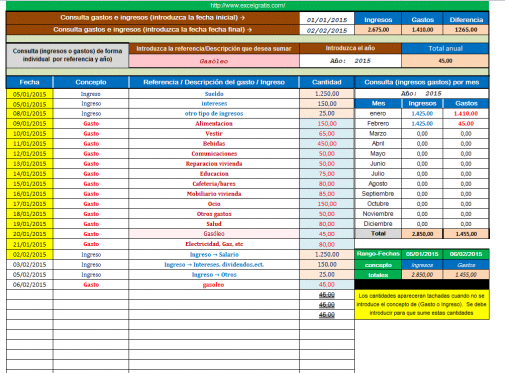Select the 'Electricidad, Gas, etc' cell

pyautogui.click(x=214, y=244)
